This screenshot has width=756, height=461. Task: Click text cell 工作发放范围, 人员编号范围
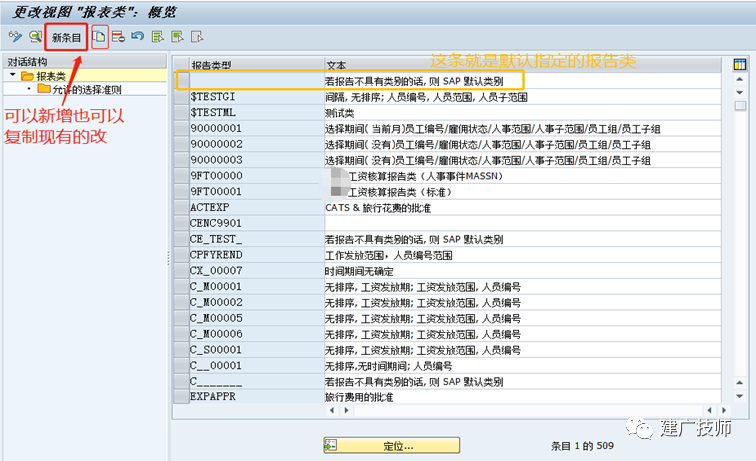click(x=523, y=255)
